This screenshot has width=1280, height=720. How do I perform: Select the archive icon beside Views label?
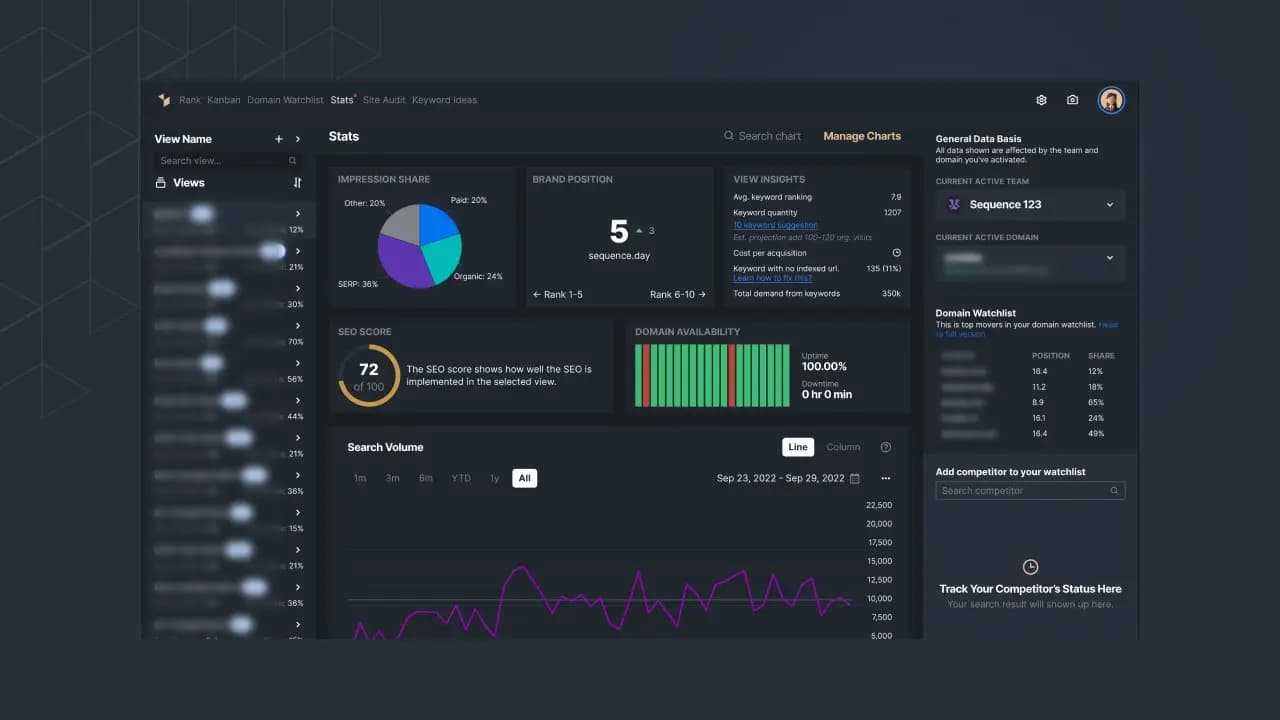[160, 183]
